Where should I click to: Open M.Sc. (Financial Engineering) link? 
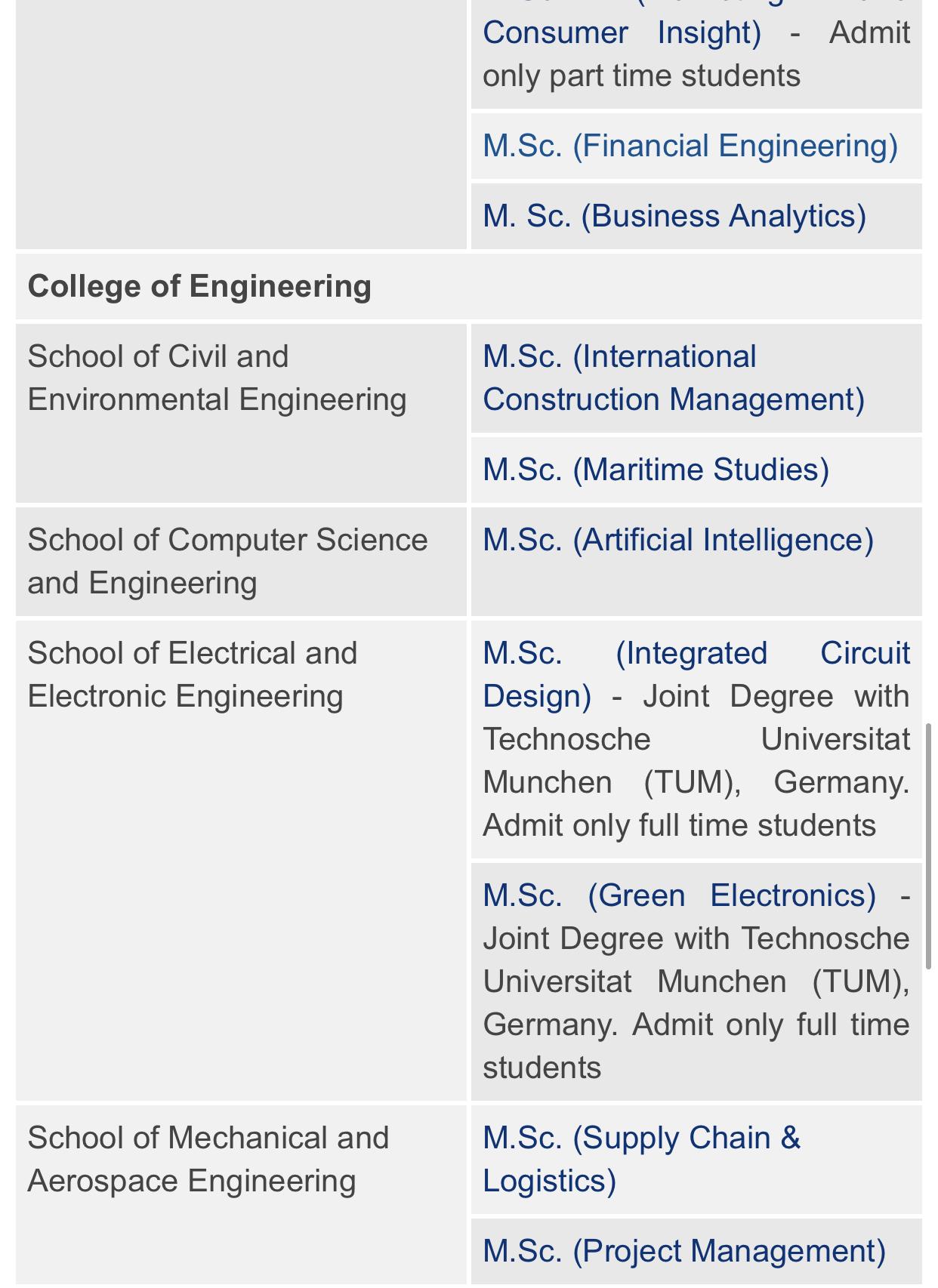coord(690,146)
